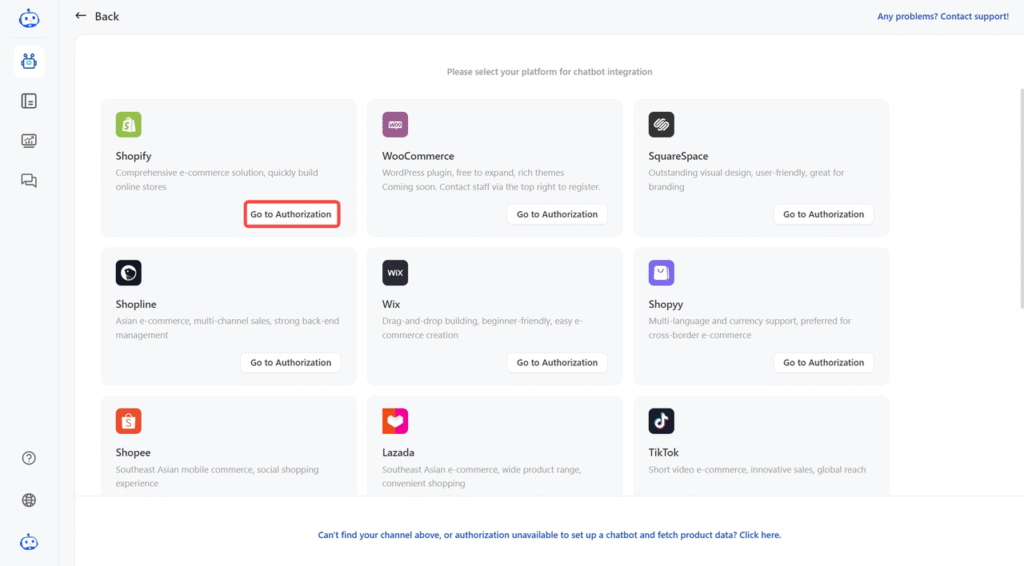Click the globe language icon

[29, 500]
